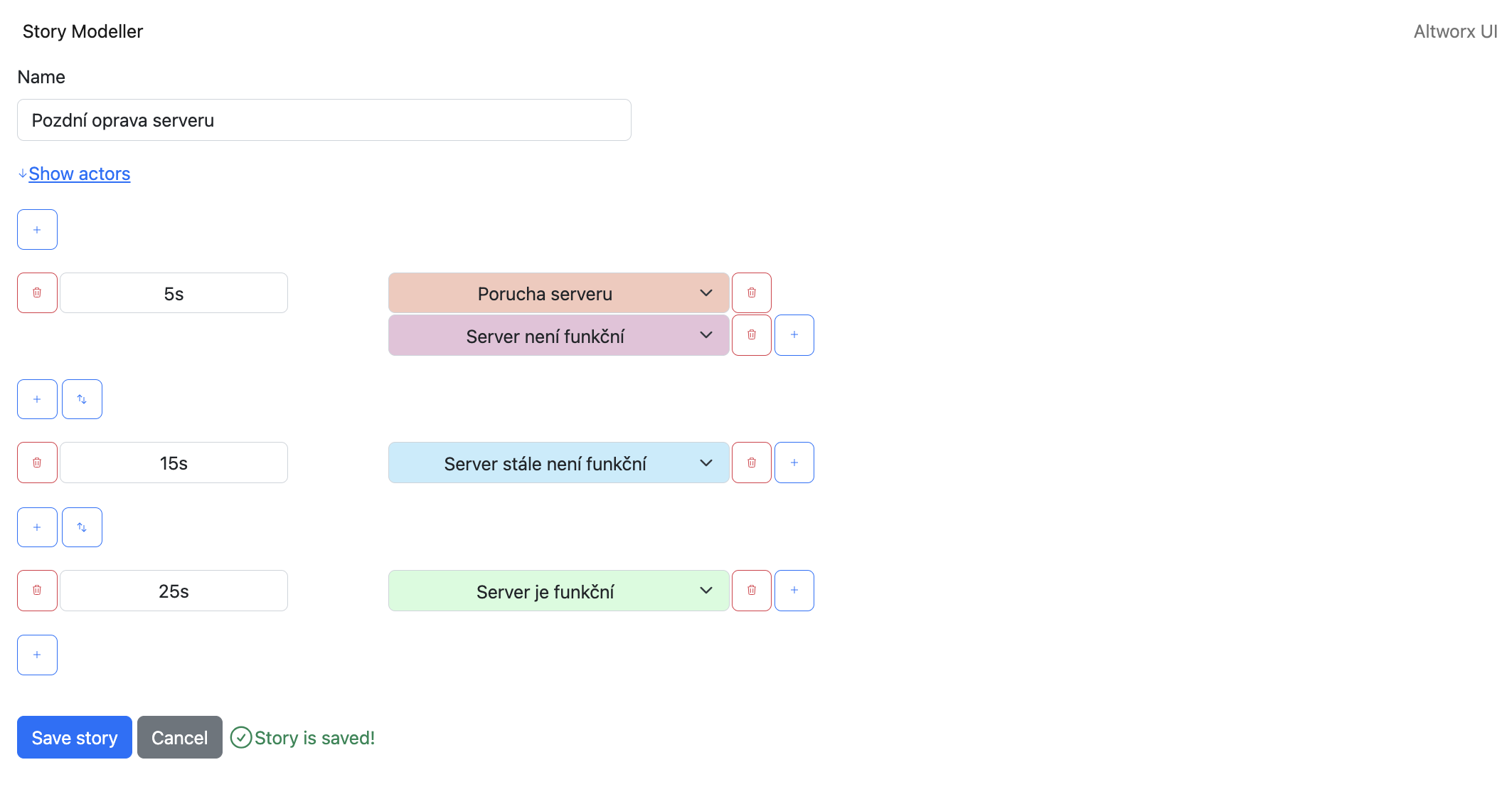
Task: Swap the 5s and 15s steps
Action: coord(82,399)
